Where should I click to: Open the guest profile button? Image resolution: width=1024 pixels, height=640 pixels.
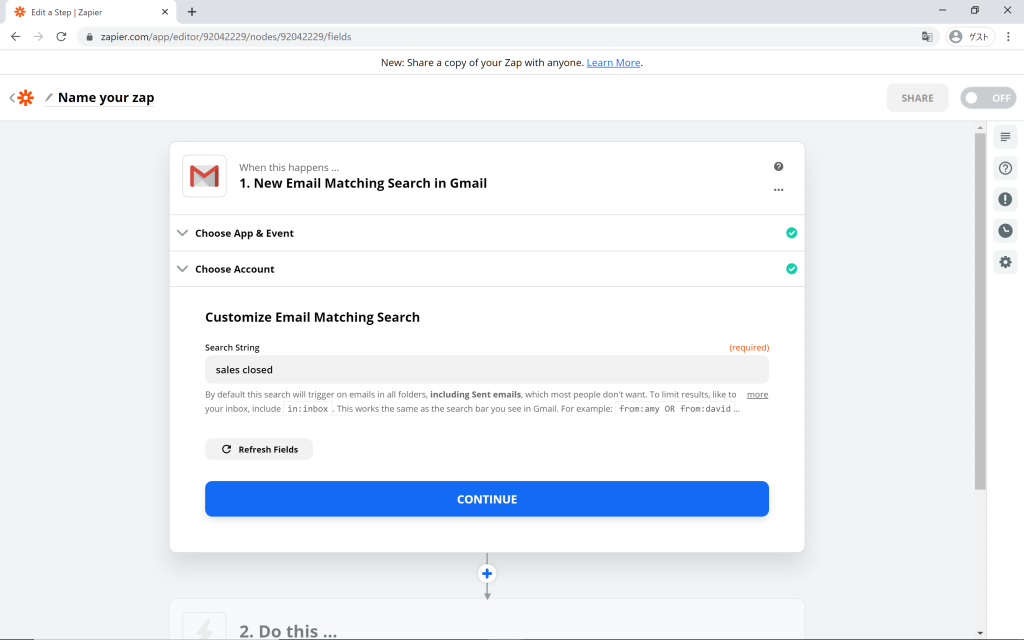(x=970, y=37)
